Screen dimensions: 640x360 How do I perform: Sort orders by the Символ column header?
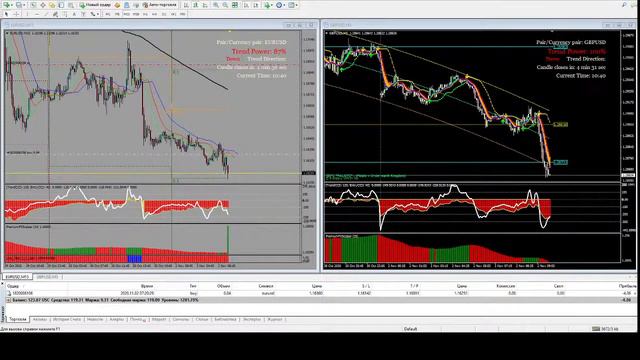(266, 286)
